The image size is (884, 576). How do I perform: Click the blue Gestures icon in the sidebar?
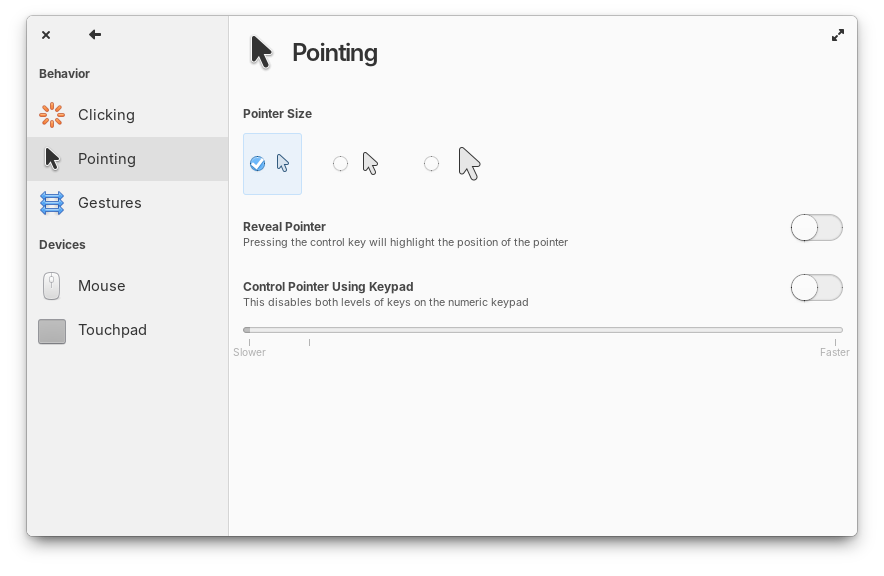click(51, 203)
